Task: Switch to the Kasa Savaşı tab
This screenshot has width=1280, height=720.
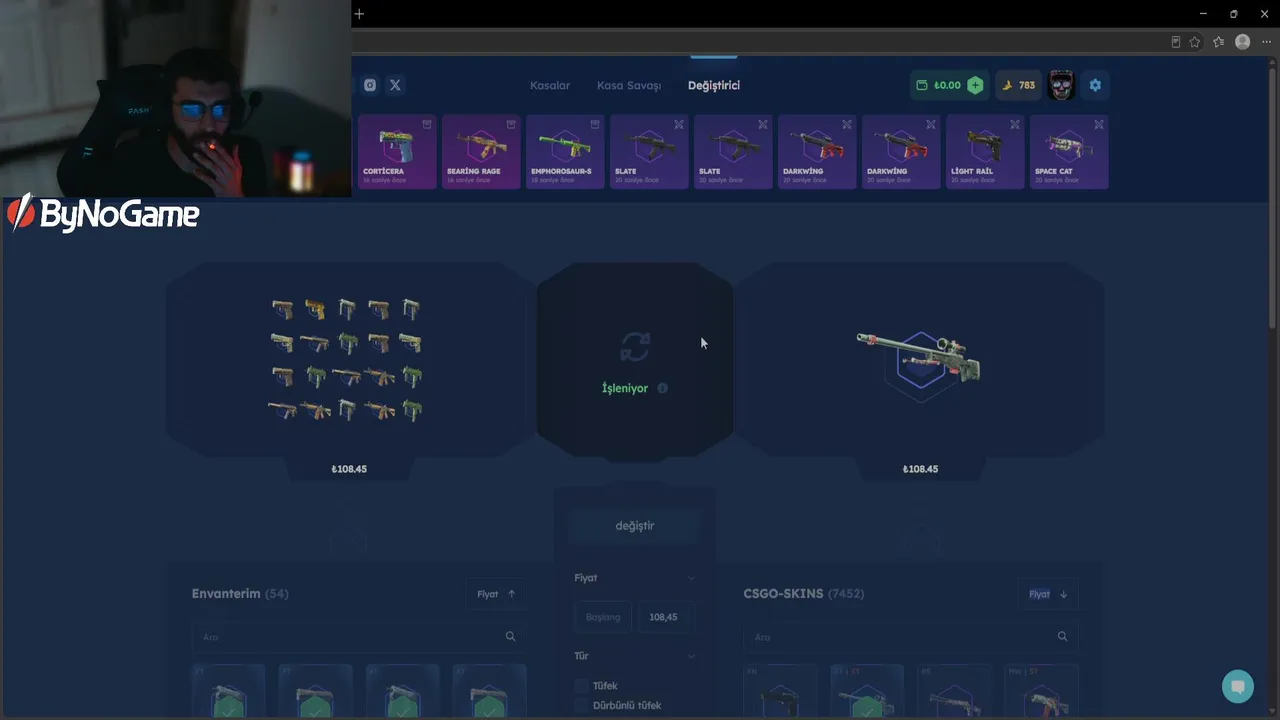Action: pos(629,85)
